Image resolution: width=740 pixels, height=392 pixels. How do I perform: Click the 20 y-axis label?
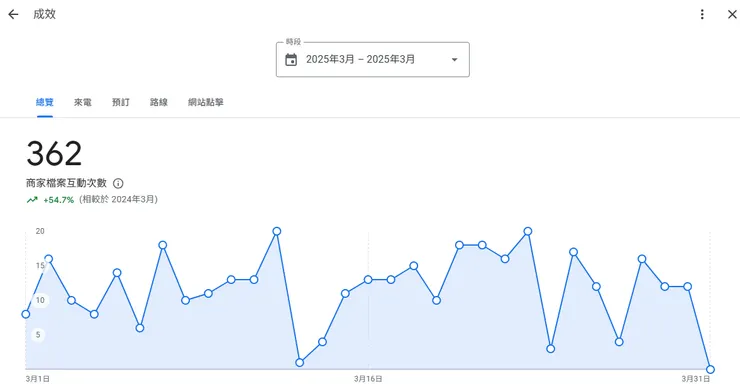click(40, 231)
